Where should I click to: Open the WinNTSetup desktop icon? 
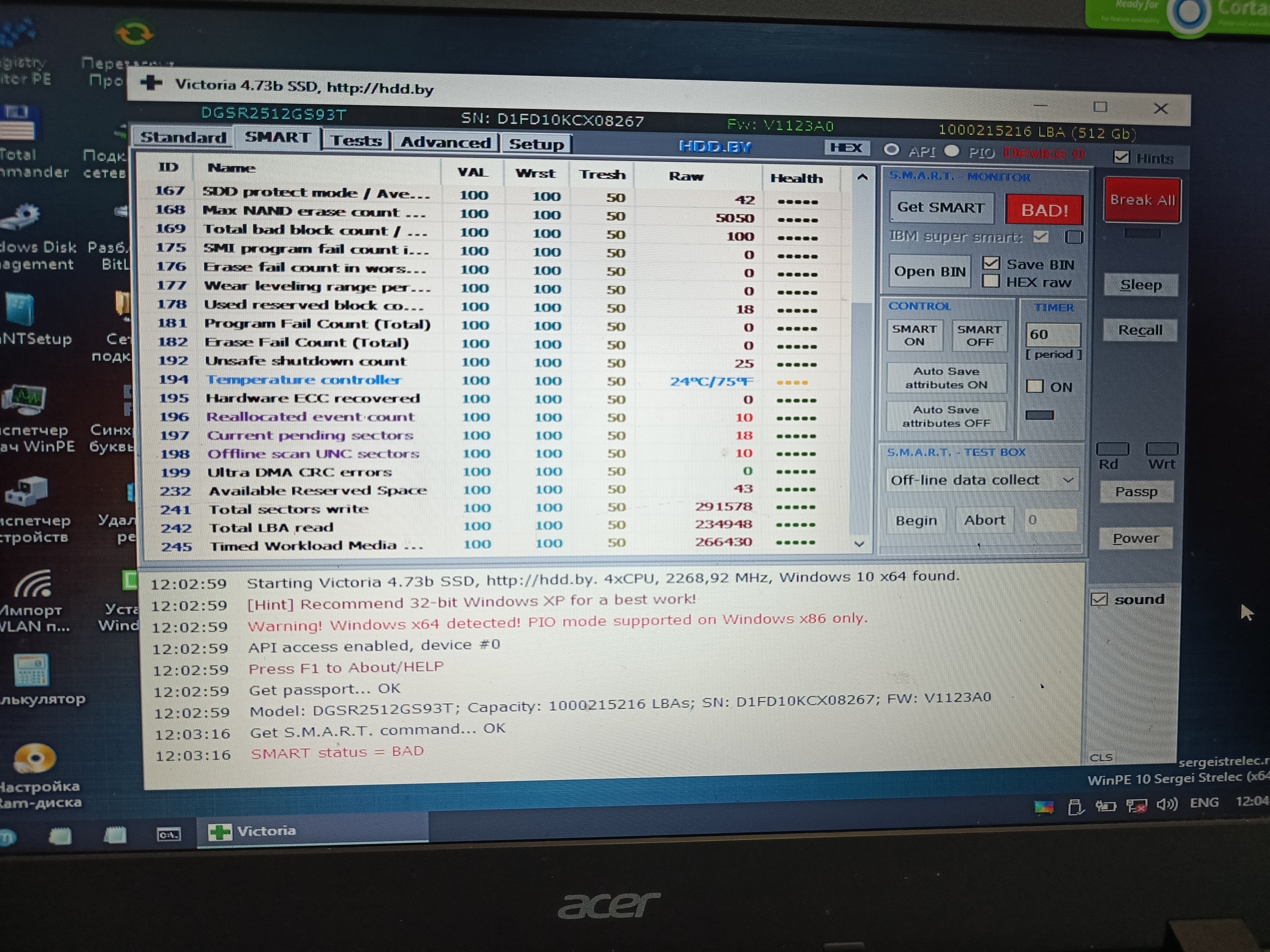(20, 310)
